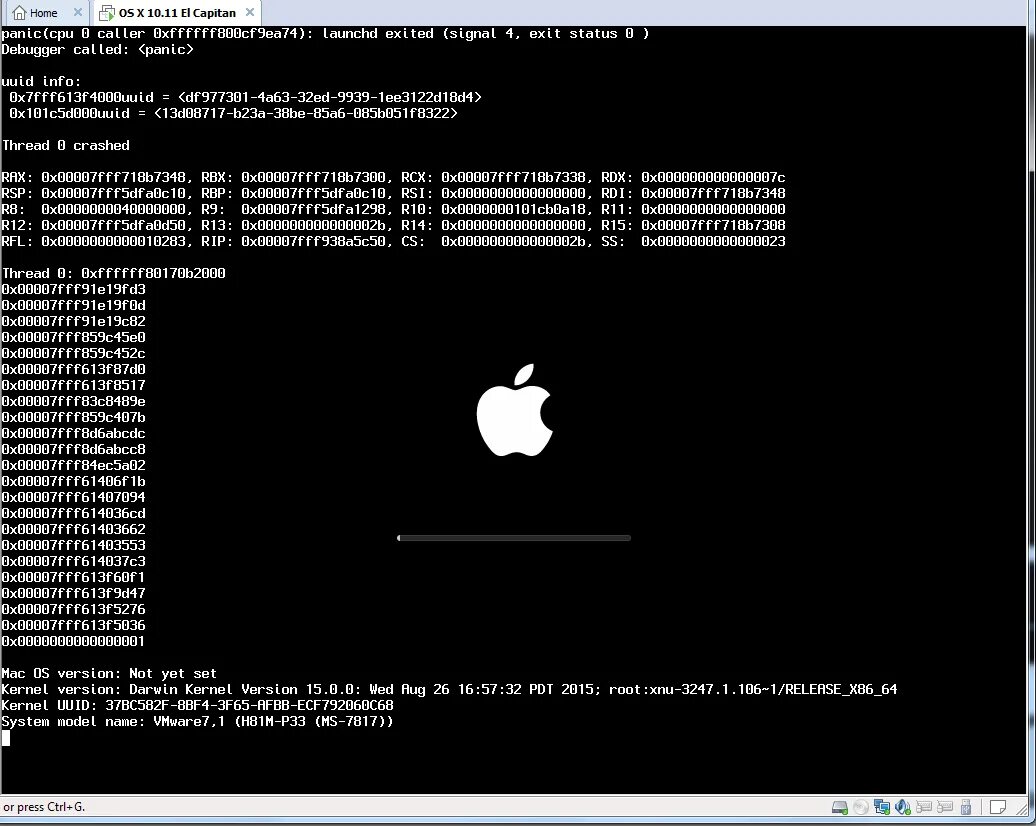The image size is (1036, 826).
Task: Click the '0x101c5d000uuid' line
Action: coord(233,113)
